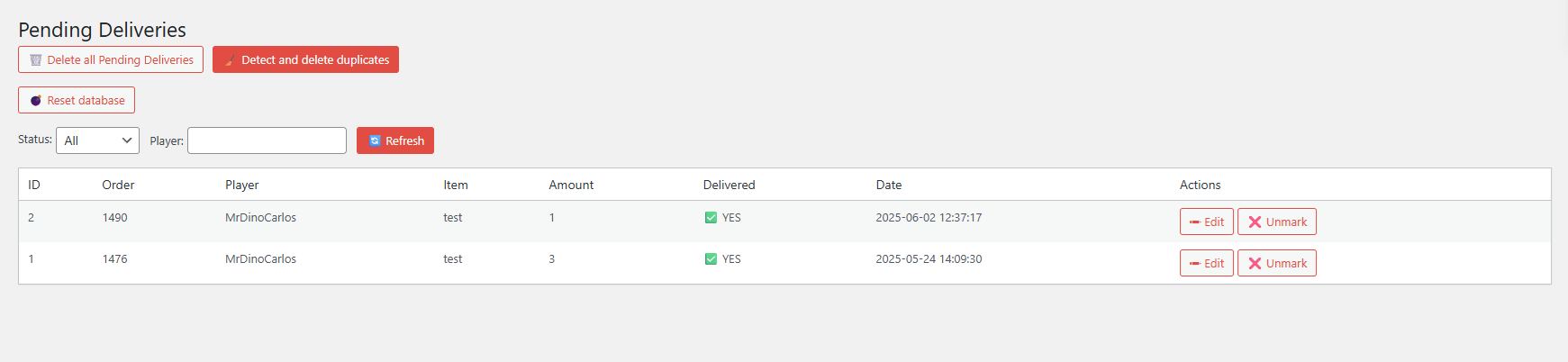Unmark delivery ID 2 as delivered

(x=1277, y=222)
